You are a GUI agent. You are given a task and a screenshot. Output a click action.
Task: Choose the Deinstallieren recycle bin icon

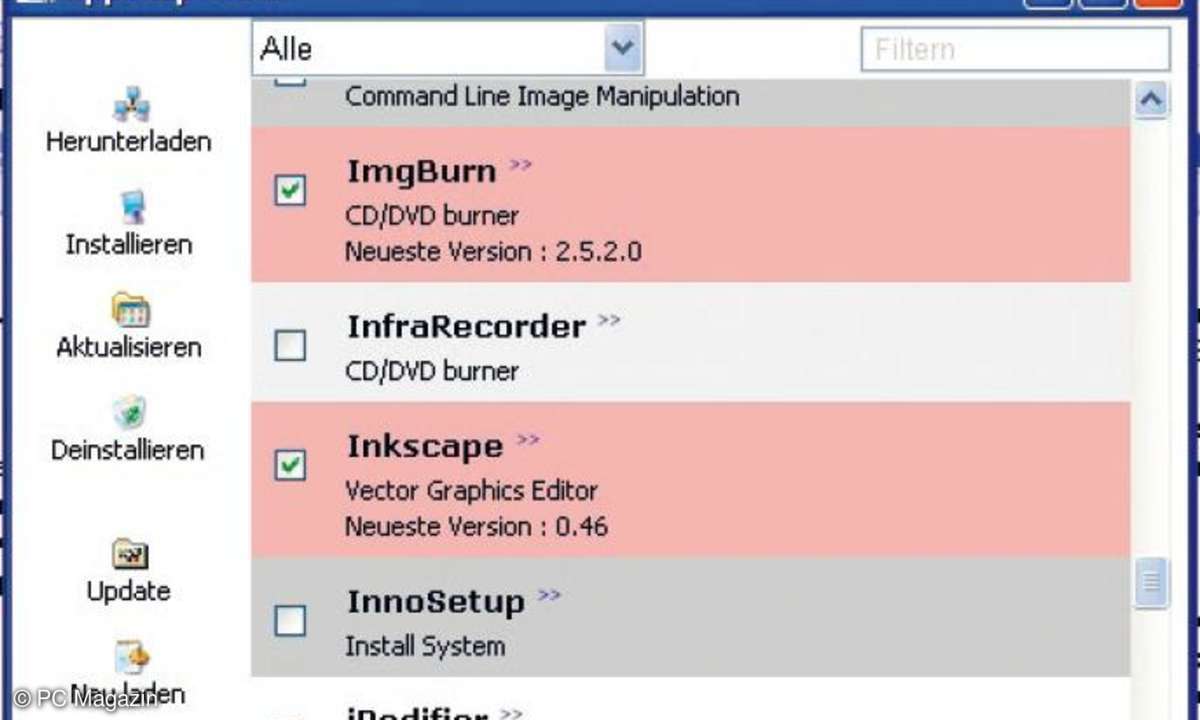131,413
